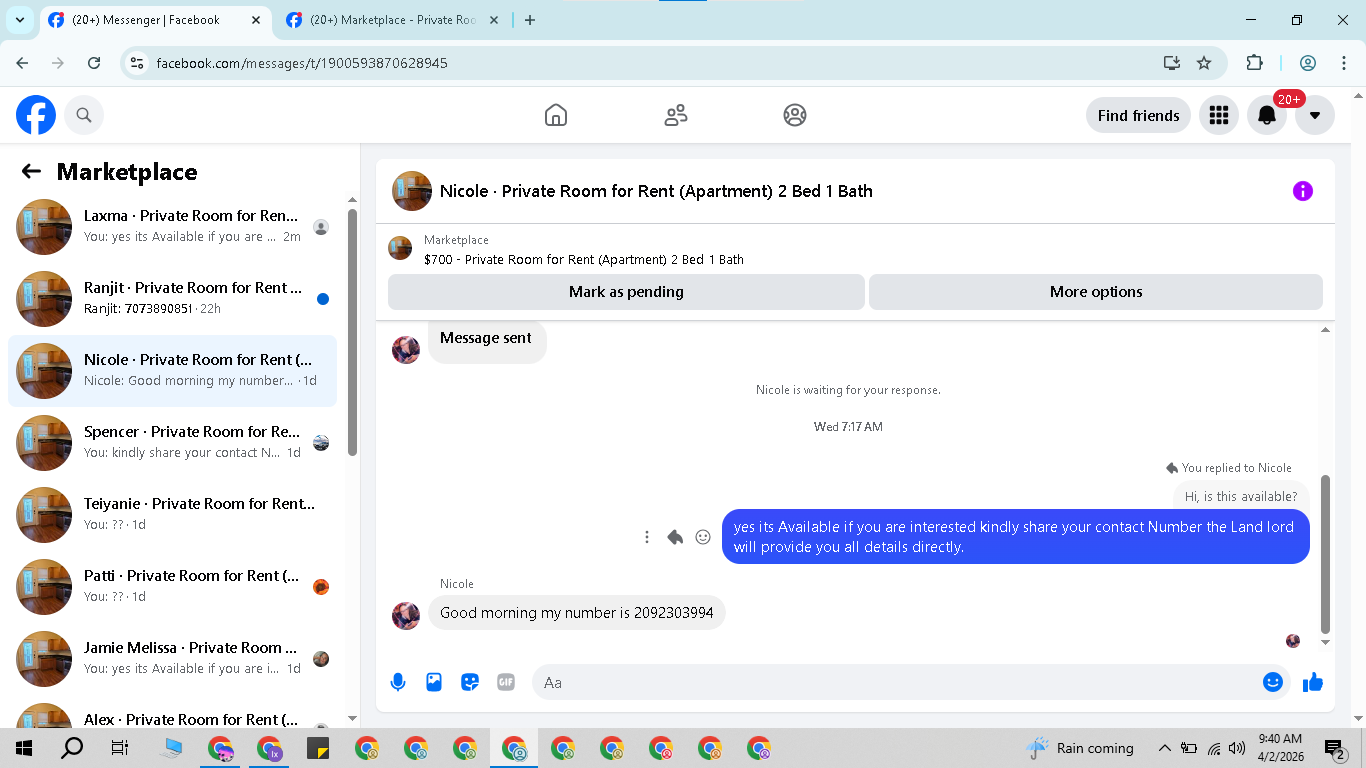Open Windows taskbar search

tap(72, 748)
